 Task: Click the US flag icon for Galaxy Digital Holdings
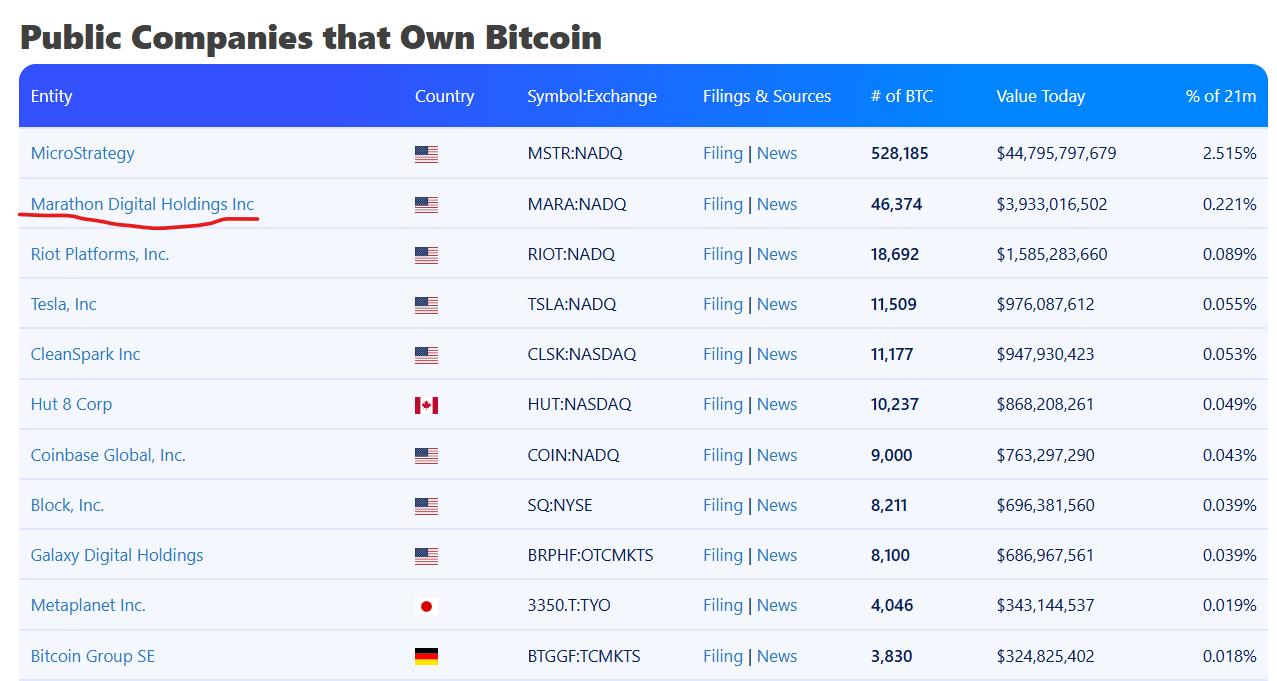(426, 556)
